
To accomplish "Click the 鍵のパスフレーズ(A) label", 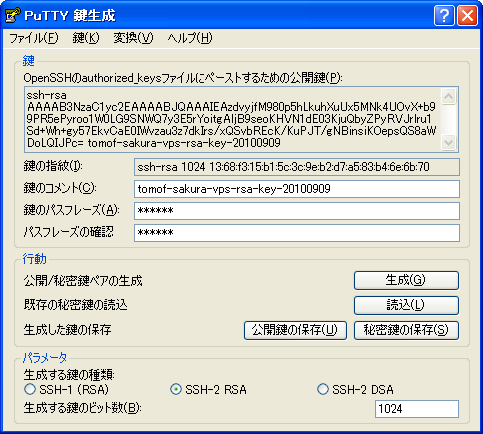I will coord(71,210).
